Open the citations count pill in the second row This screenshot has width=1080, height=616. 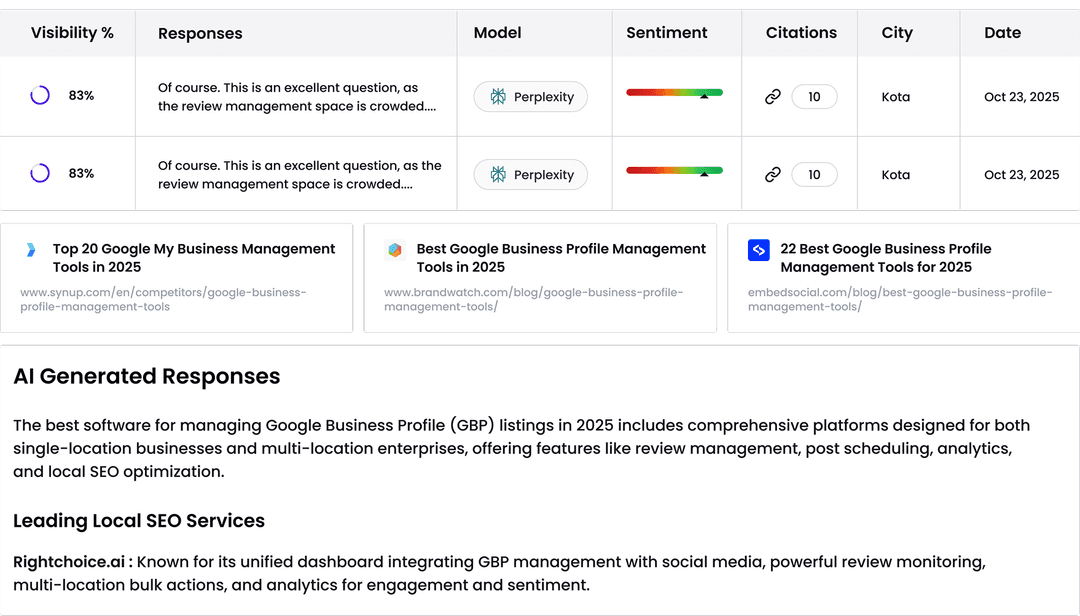click(815, 174)
